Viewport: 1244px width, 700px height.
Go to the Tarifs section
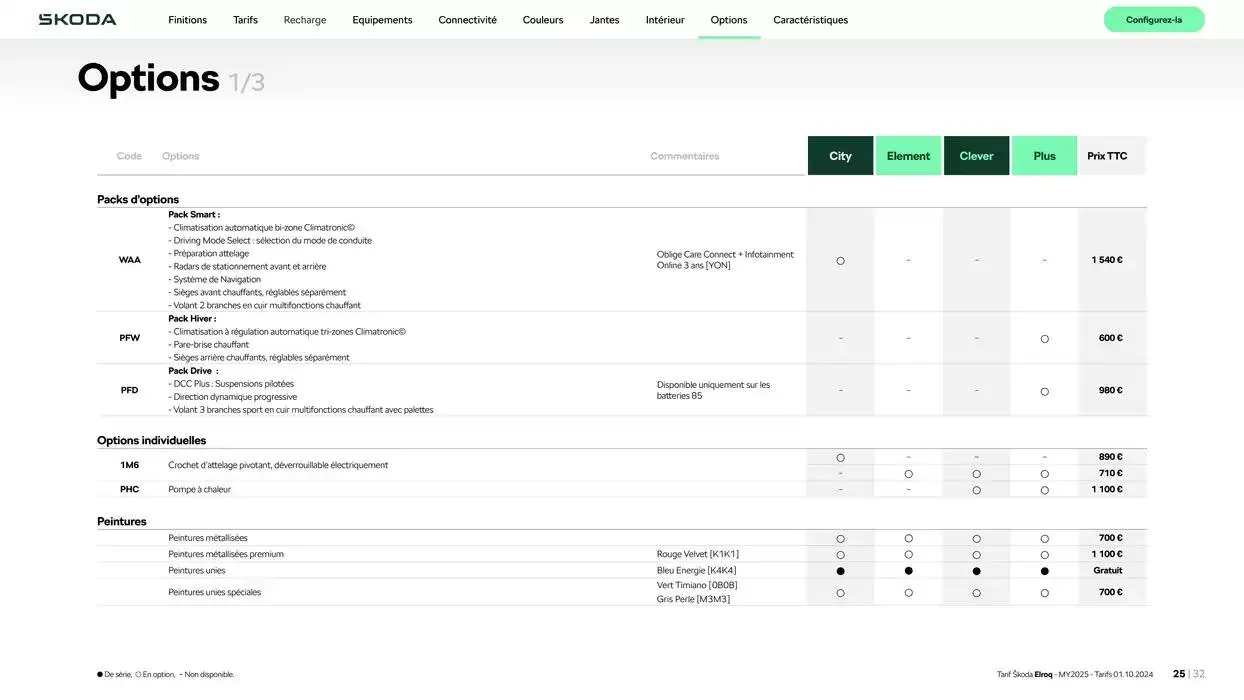point(245,20)
